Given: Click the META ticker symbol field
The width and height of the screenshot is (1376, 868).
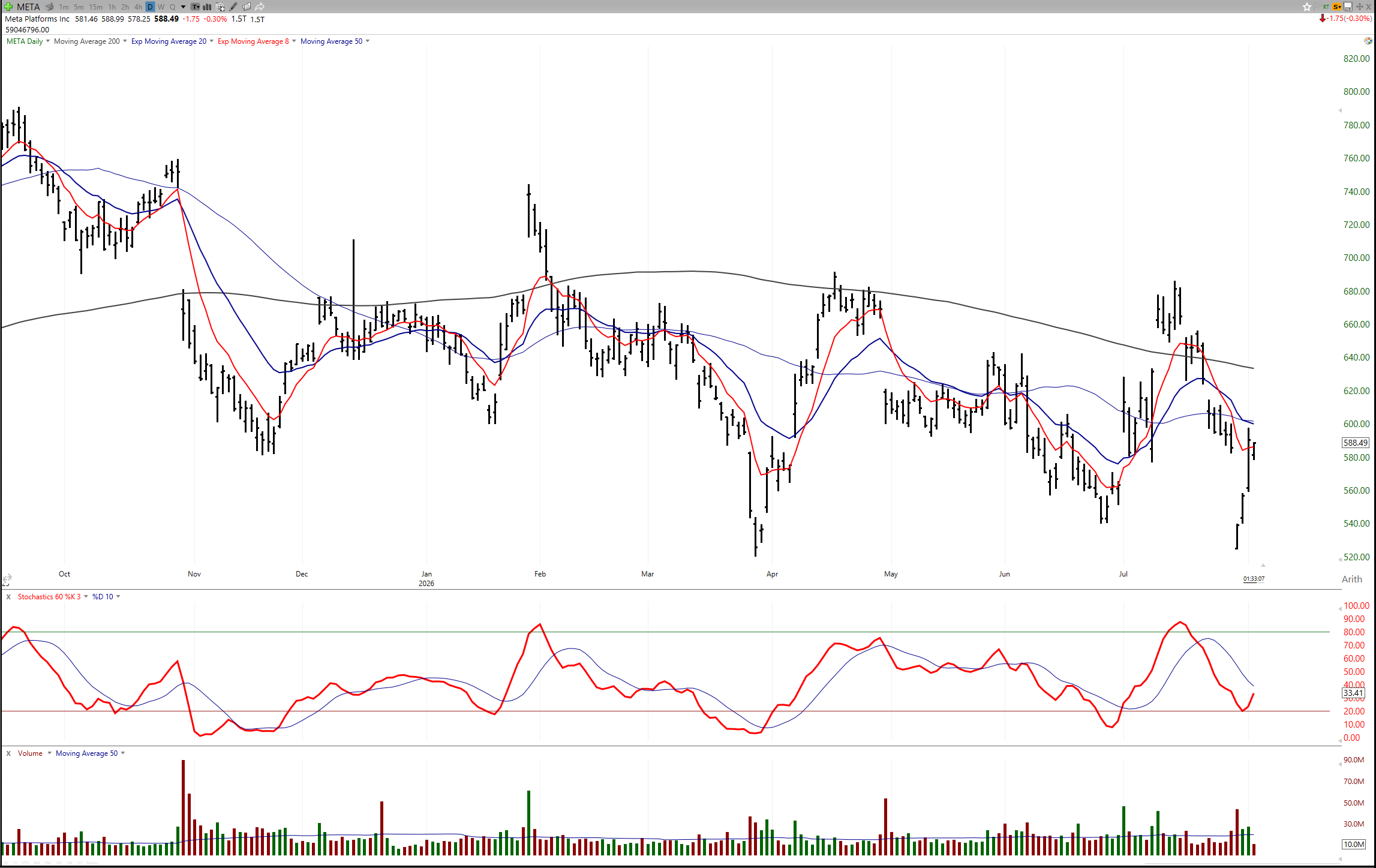Looking at the screenshot, I should pos(28,7).
